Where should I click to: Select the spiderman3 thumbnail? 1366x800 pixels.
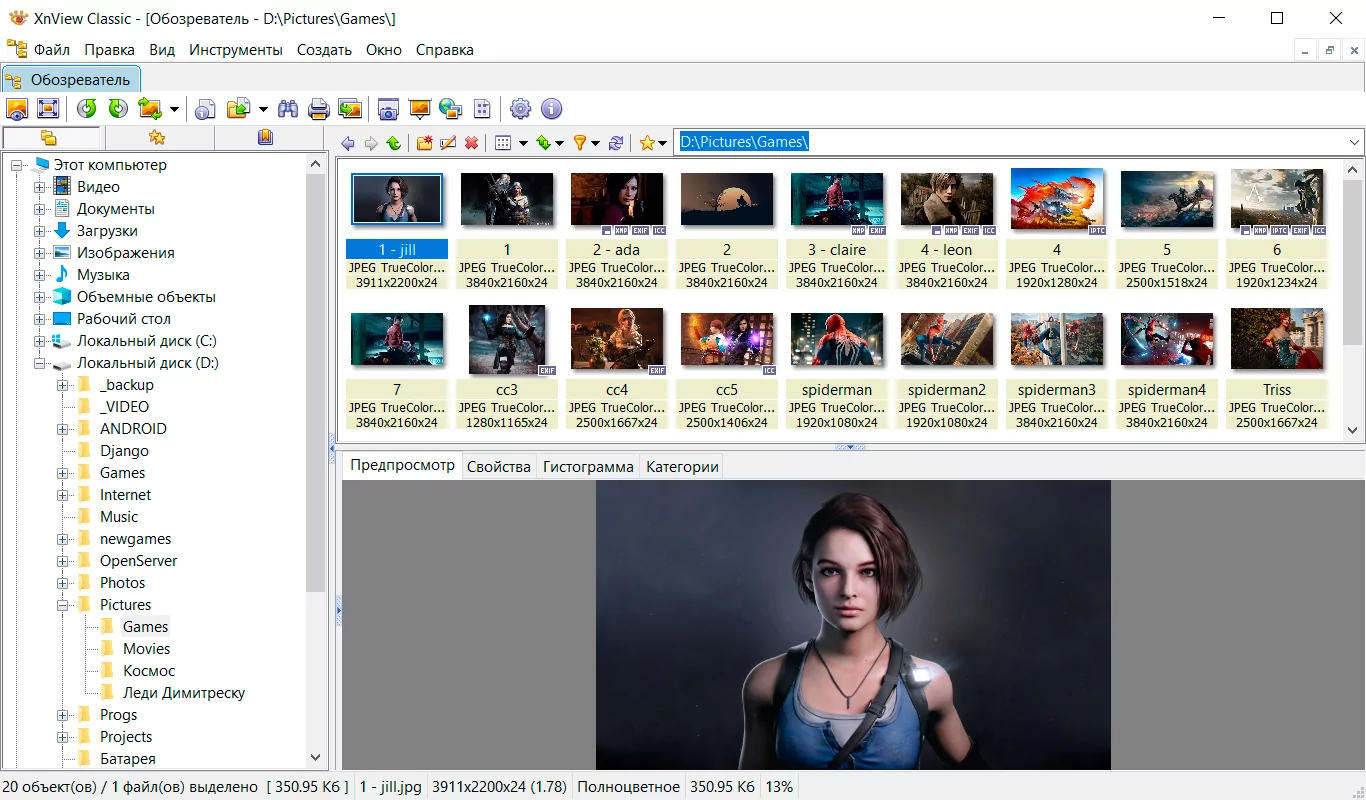[1057, 368]
